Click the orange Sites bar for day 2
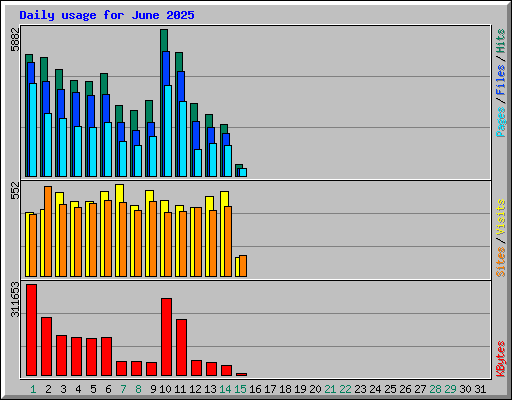The height and width of the screenshot is (400, 512). point(48,231)
